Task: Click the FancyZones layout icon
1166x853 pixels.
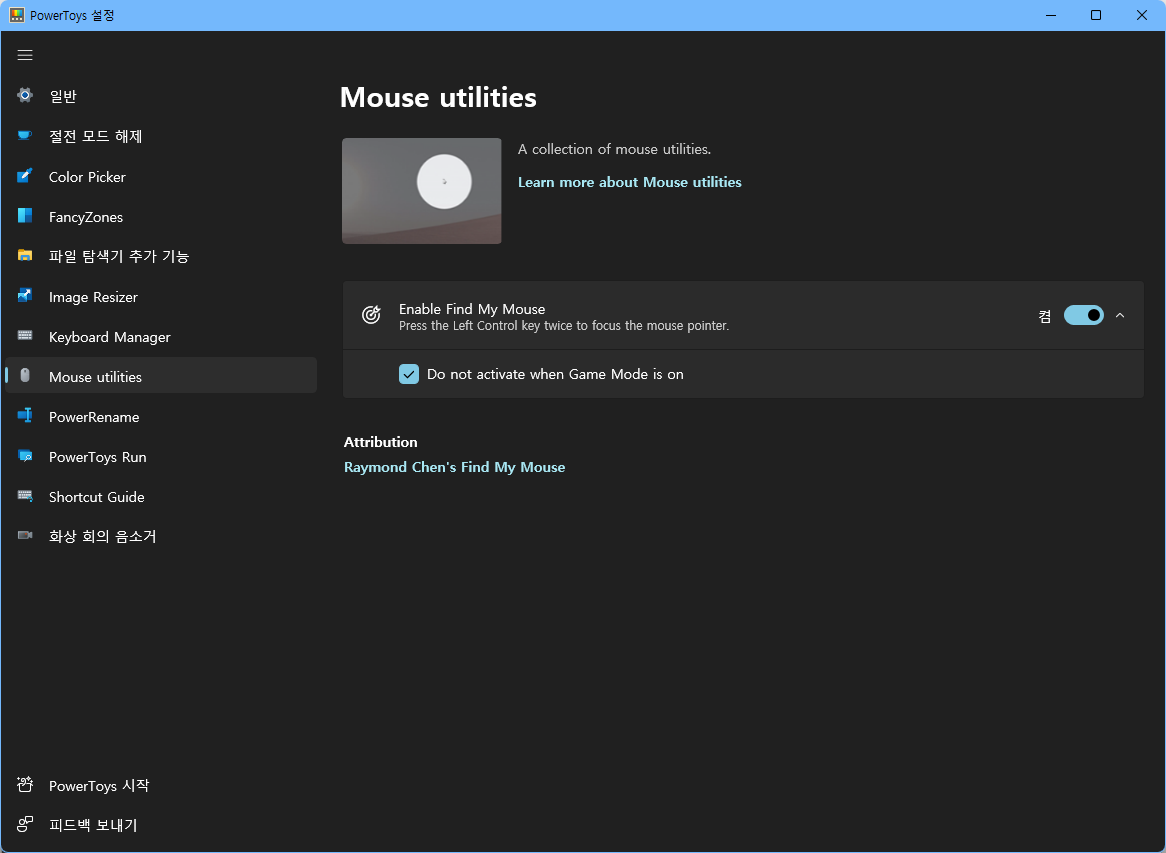Action: (x=25, y=216)
